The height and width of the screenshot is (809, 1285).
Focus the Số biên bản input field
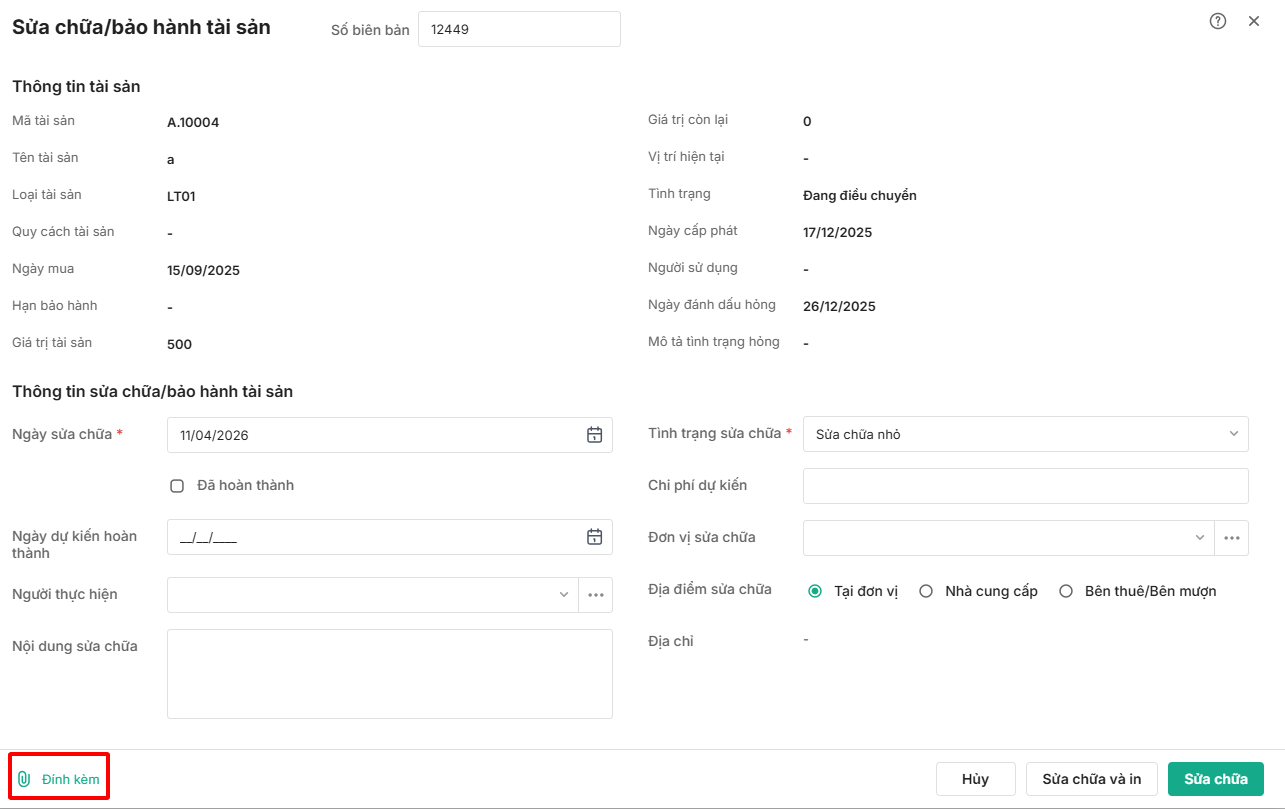tap(518, 29)
